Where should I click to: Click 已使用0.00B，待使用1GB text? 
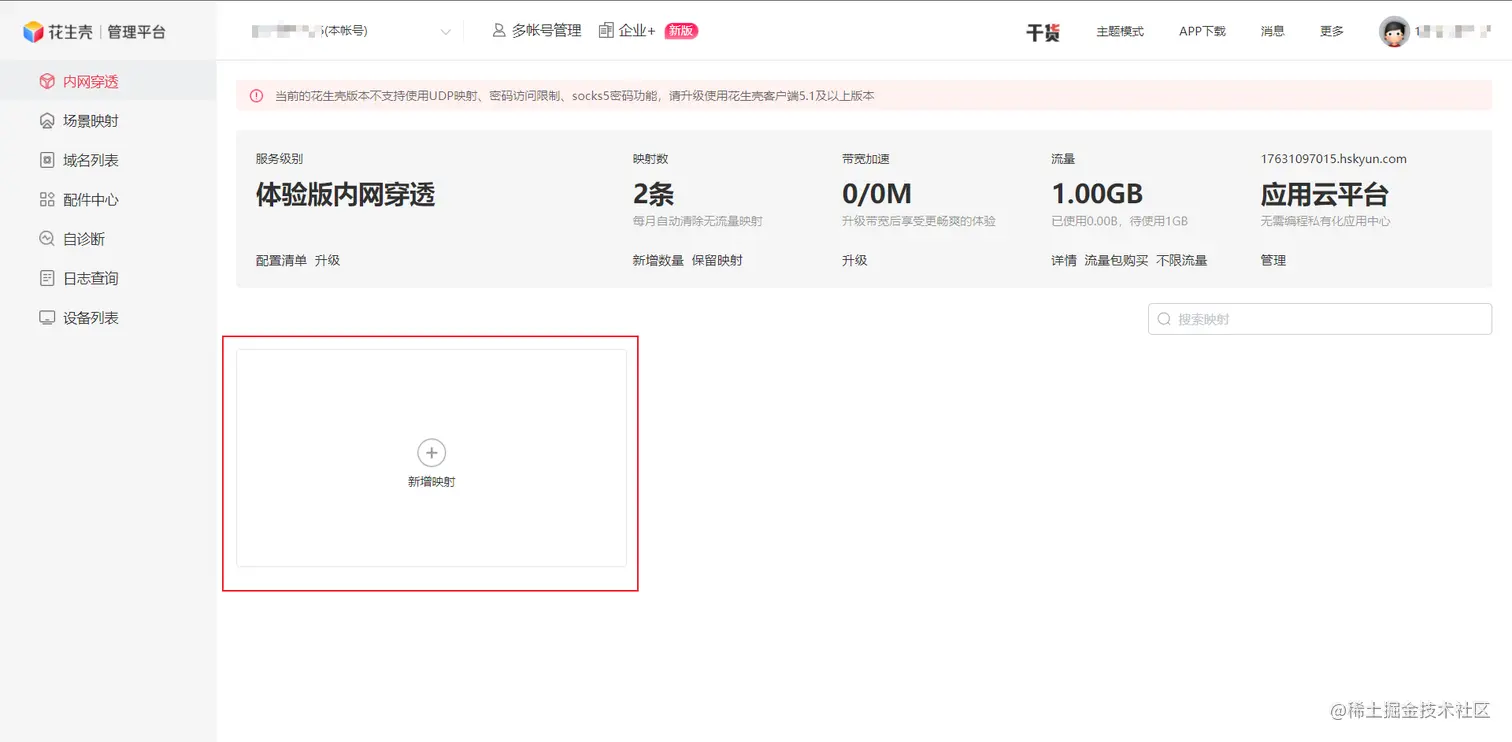(1119, 221)
